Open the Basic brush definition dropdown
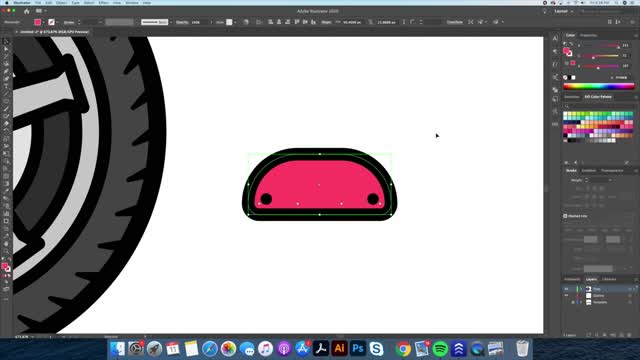 click(x=171, y=22)
